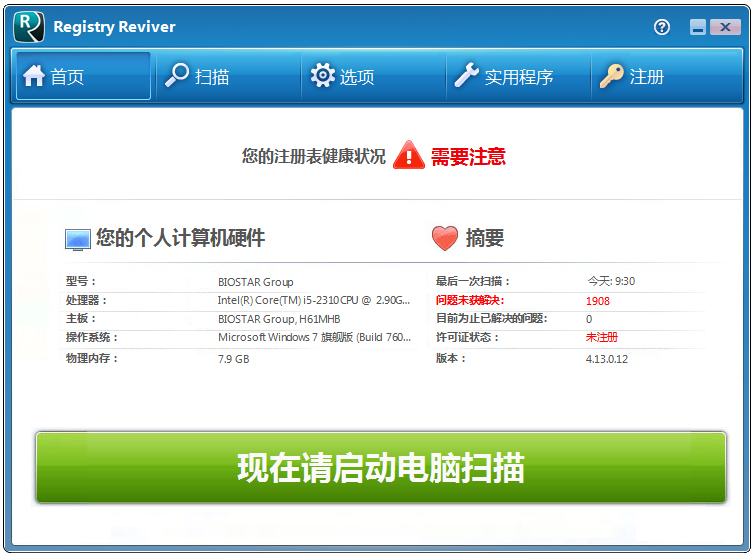
Task: Click the last scan value 今天: 9:30
Action: pos(611,281)
